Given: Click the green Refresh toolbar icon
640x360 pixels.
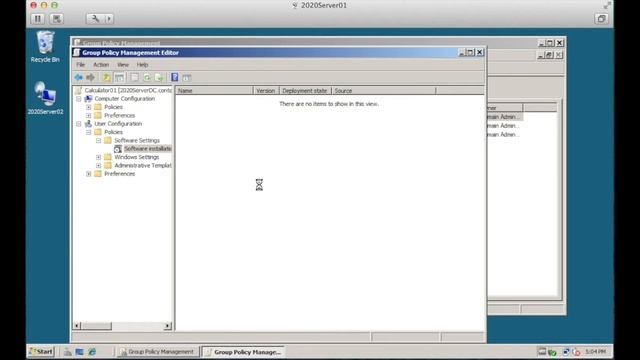Looking at the screenshot, I should click(x=147, y=78).
